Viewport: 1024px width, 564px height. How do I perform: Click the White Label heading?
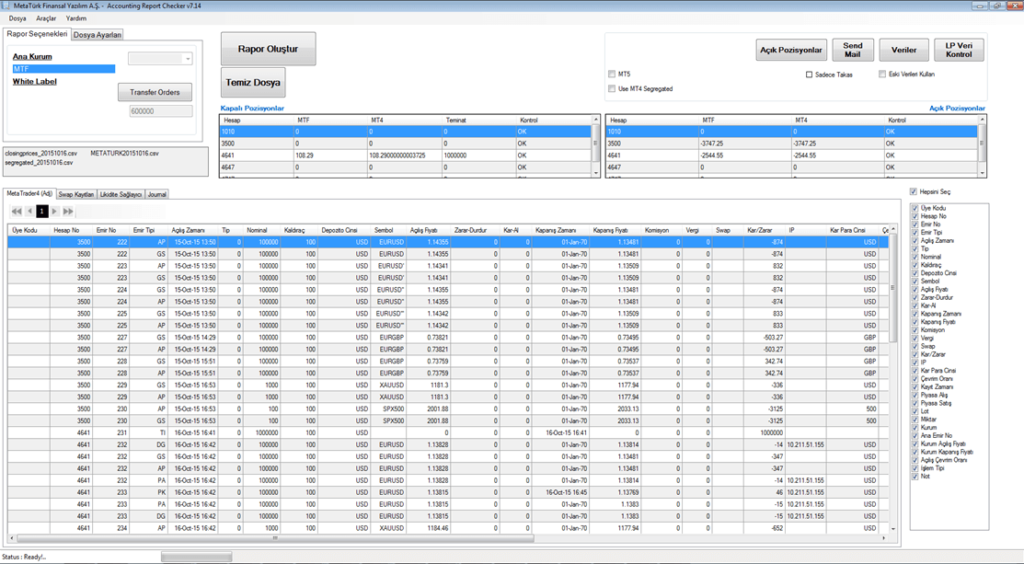pos(35,82)
